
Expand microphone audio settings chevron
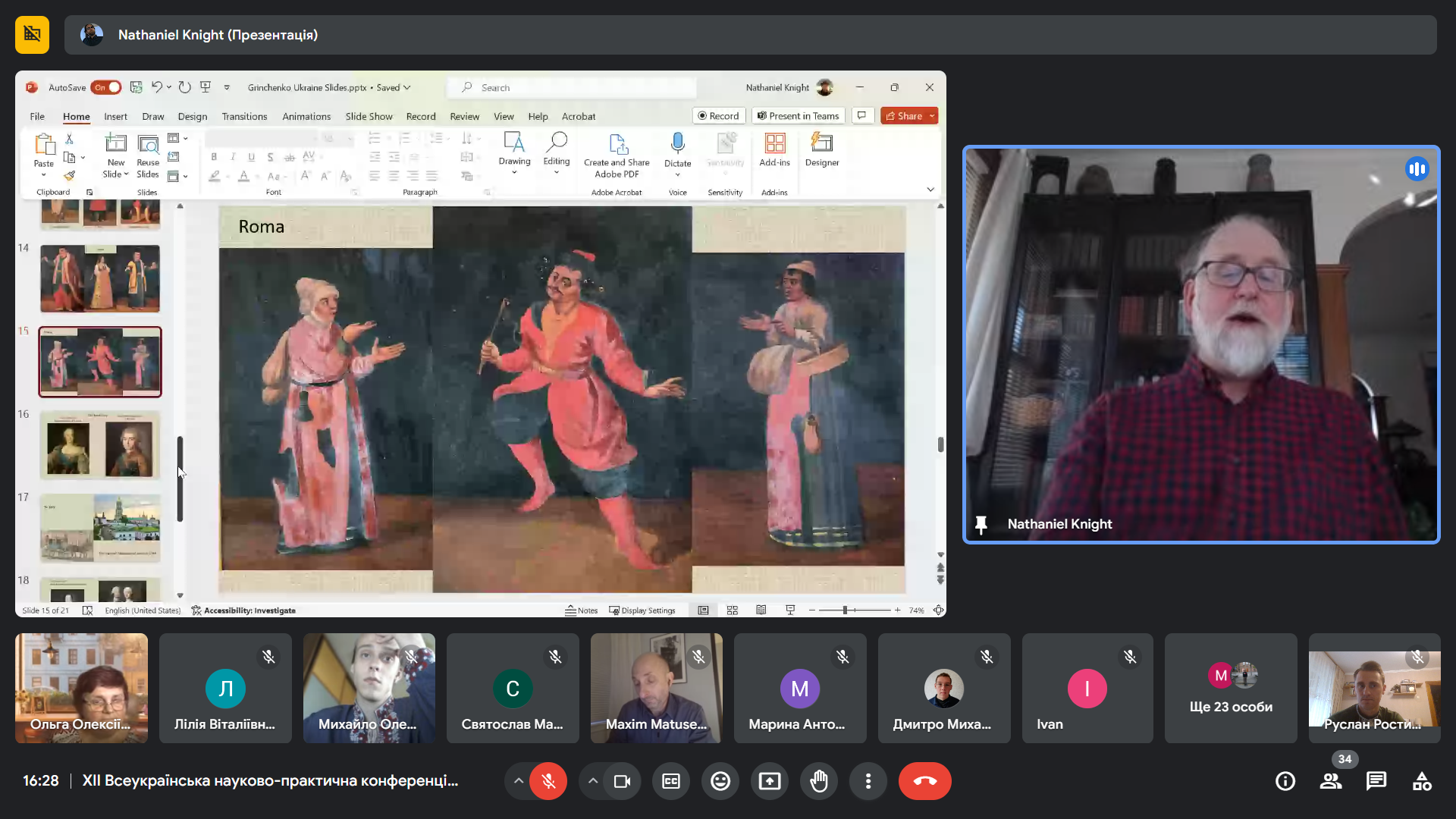click(519, 781)
